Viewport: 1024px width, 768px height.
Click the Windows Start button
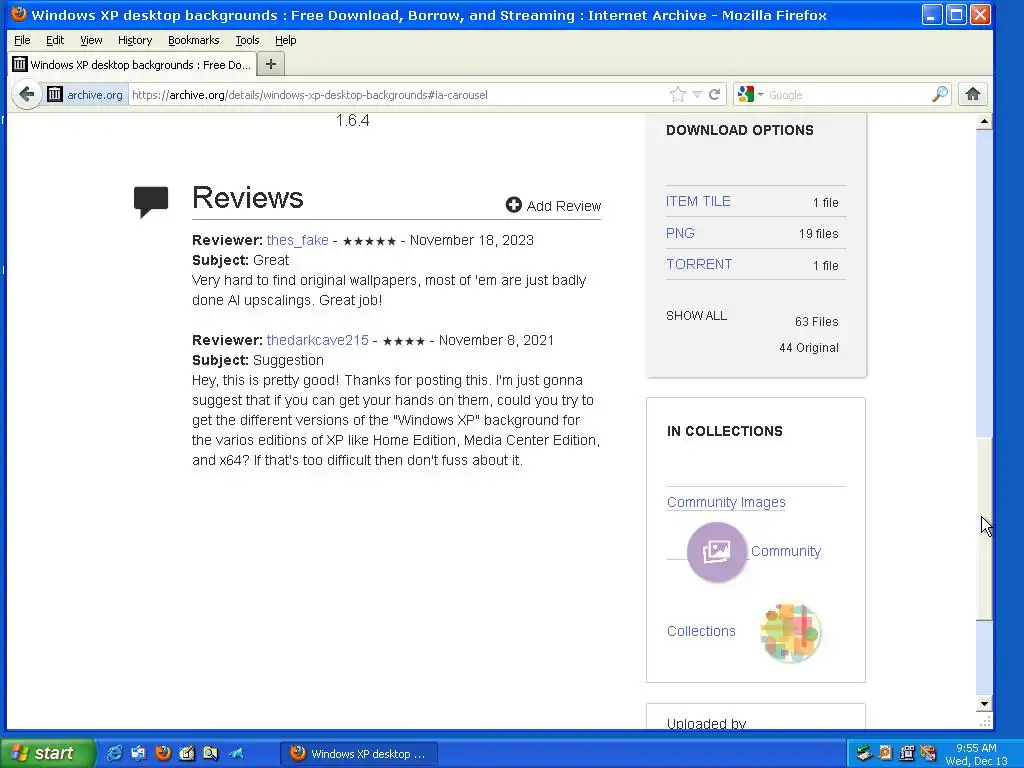47,753
